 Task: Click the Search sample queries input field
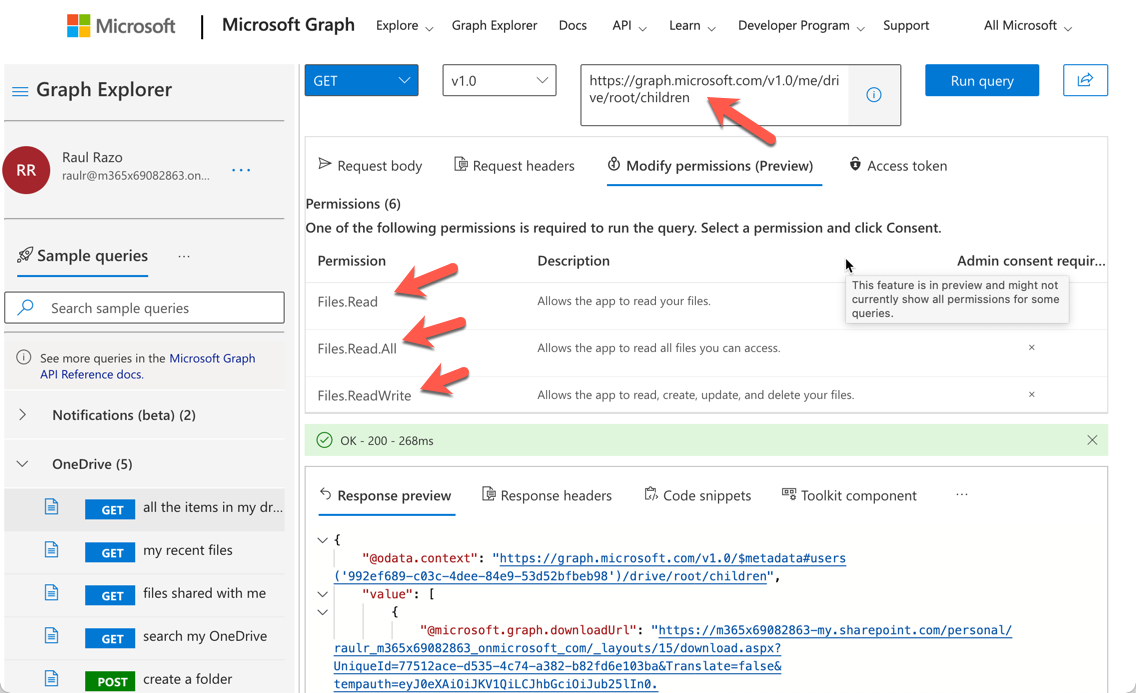(144, 308)
